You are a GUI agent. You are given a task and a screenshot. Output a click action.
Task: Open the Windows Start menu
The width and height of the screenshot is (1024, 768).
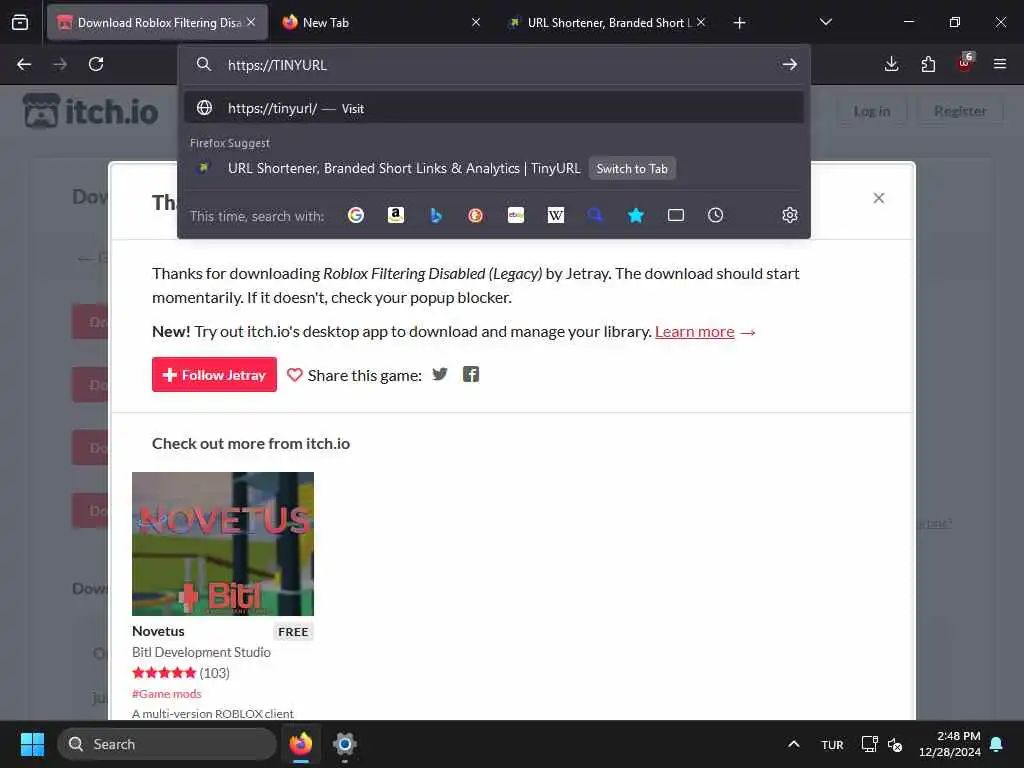[32, 744]
